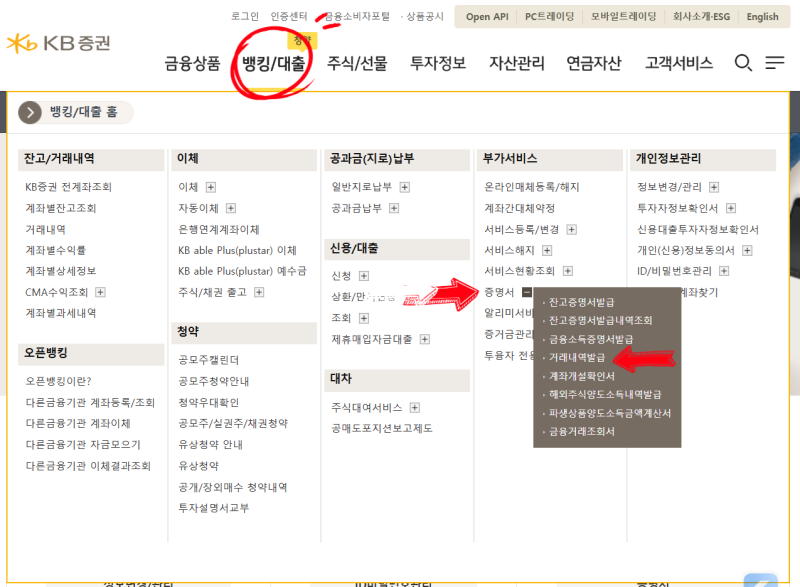
Task: Select 잔고증명서발급내역조회 in the submenu
Action: point(601,320)
